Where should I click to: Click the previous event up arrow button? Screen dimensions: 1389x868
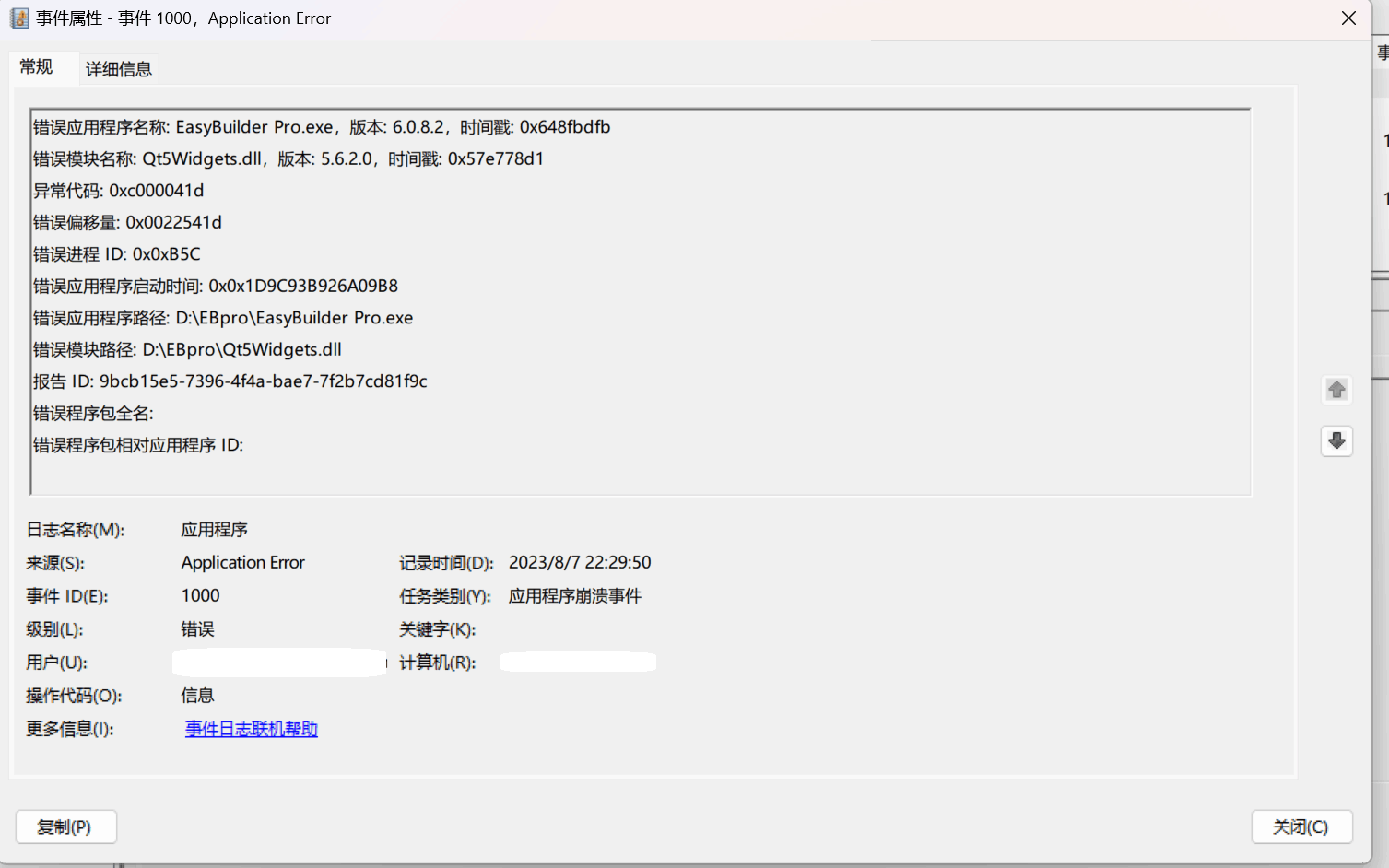1336,390
